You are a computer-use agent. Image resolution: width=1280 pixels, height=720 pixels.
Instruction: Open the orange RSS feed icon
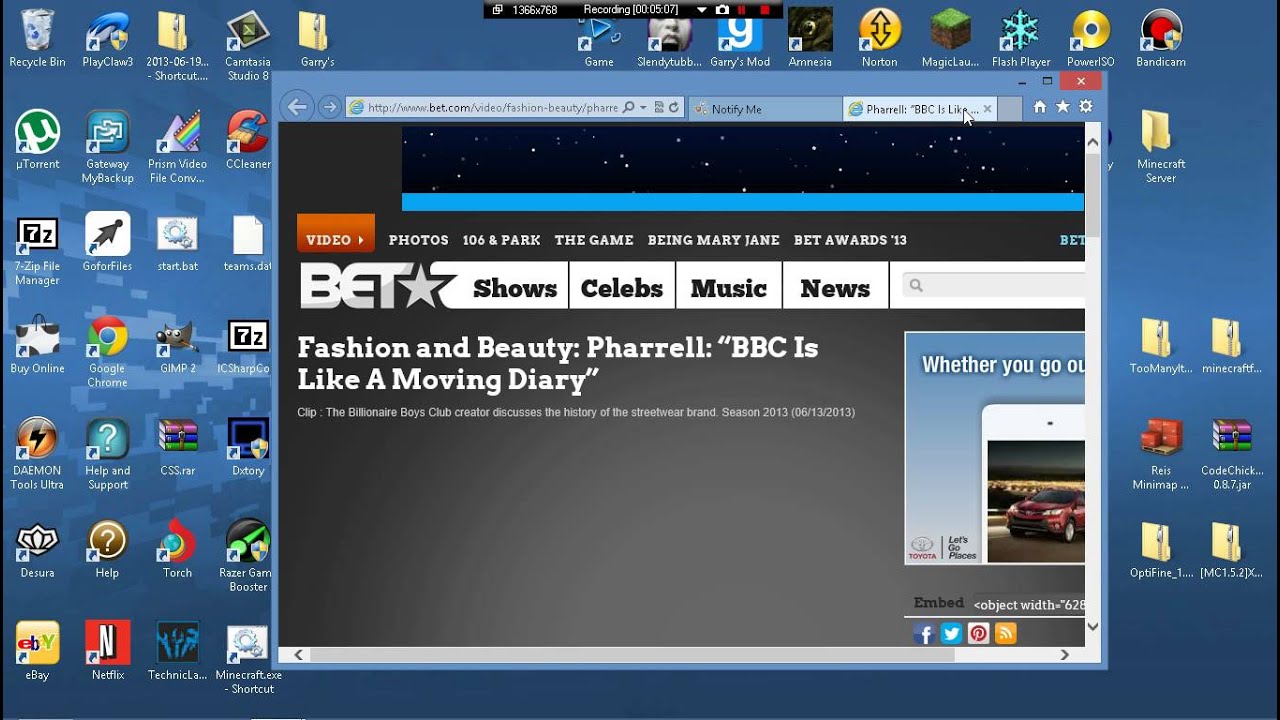(x=1006, y=633)
